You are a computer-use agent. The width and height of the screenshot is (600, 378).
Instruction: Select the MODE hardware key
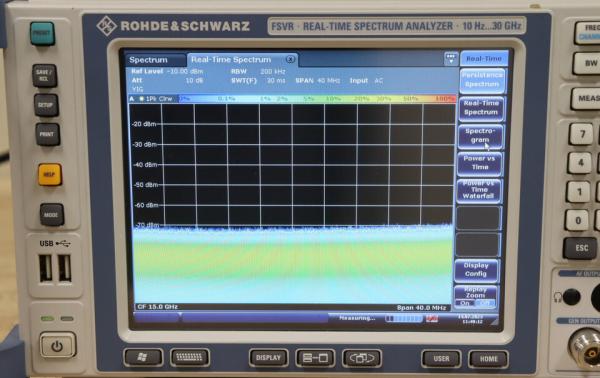pyautogui.click(x=52, y=215)
